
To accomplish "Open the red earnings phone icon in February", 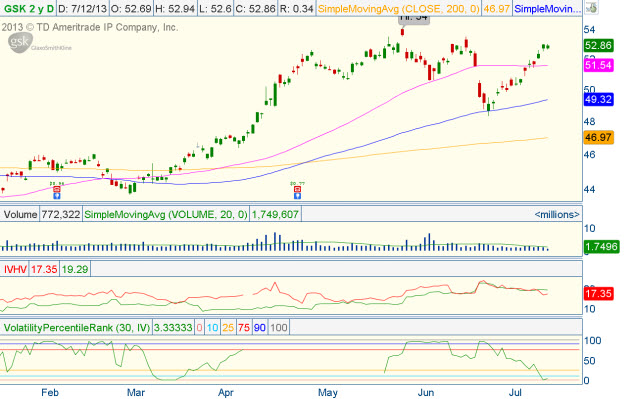I will [57, 189].
